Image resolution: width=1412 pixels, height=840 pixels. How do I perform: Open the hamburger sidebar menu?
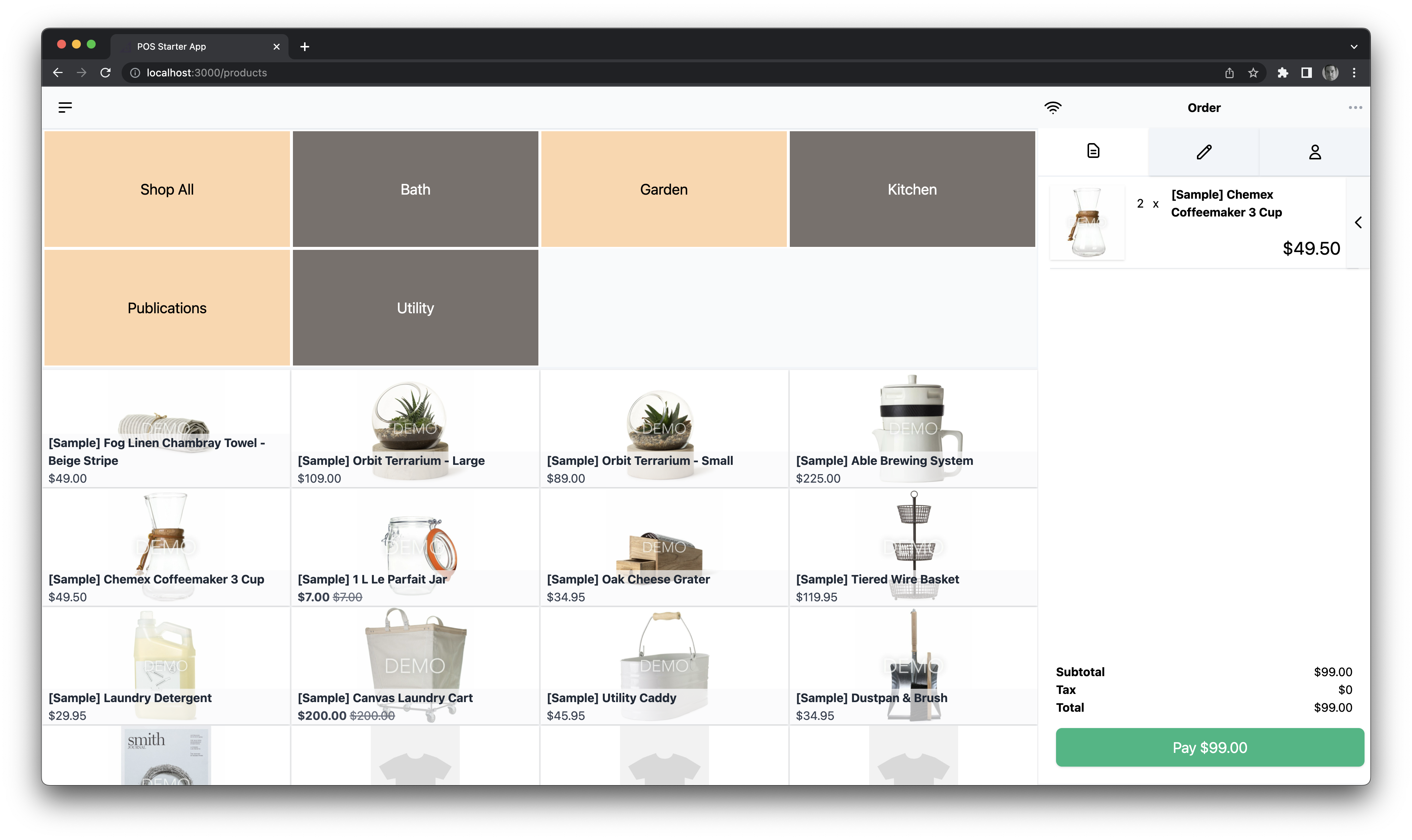point(65,108)
